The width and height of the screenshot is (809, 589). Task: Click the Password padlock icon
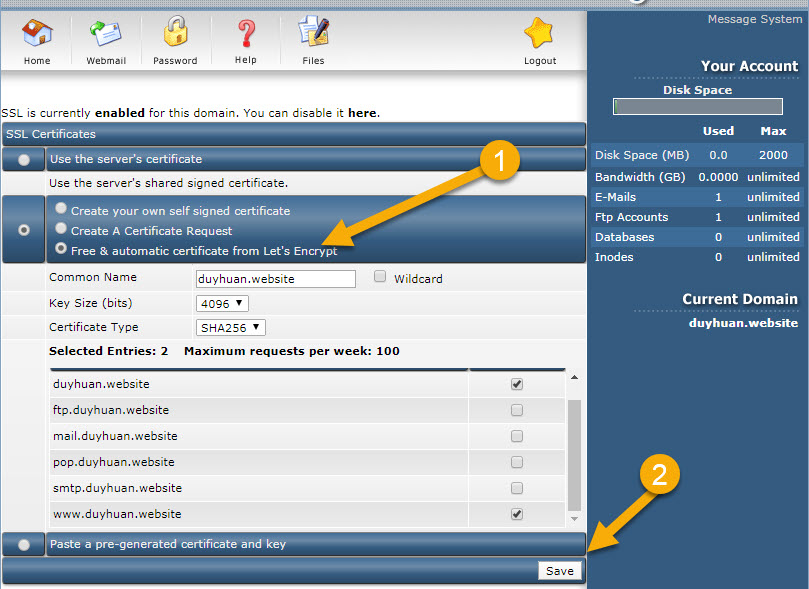pyautogui.click(x=175, y=35)
